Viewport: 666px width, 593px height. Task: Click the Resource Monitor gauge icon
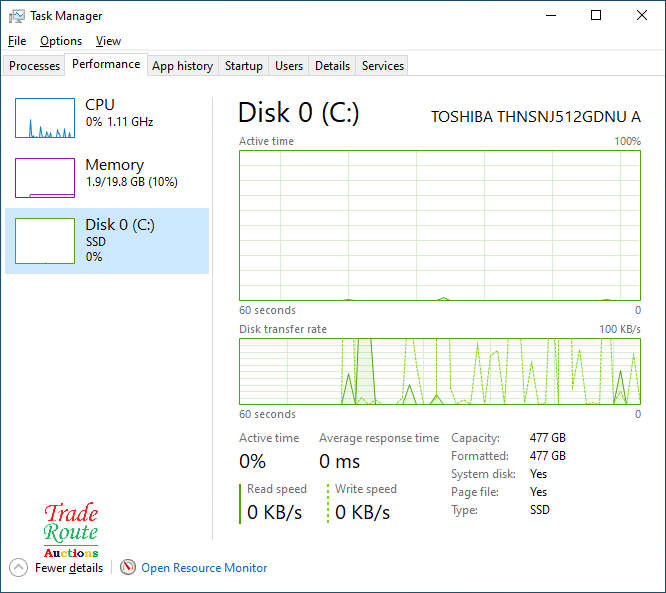[127, 568]
